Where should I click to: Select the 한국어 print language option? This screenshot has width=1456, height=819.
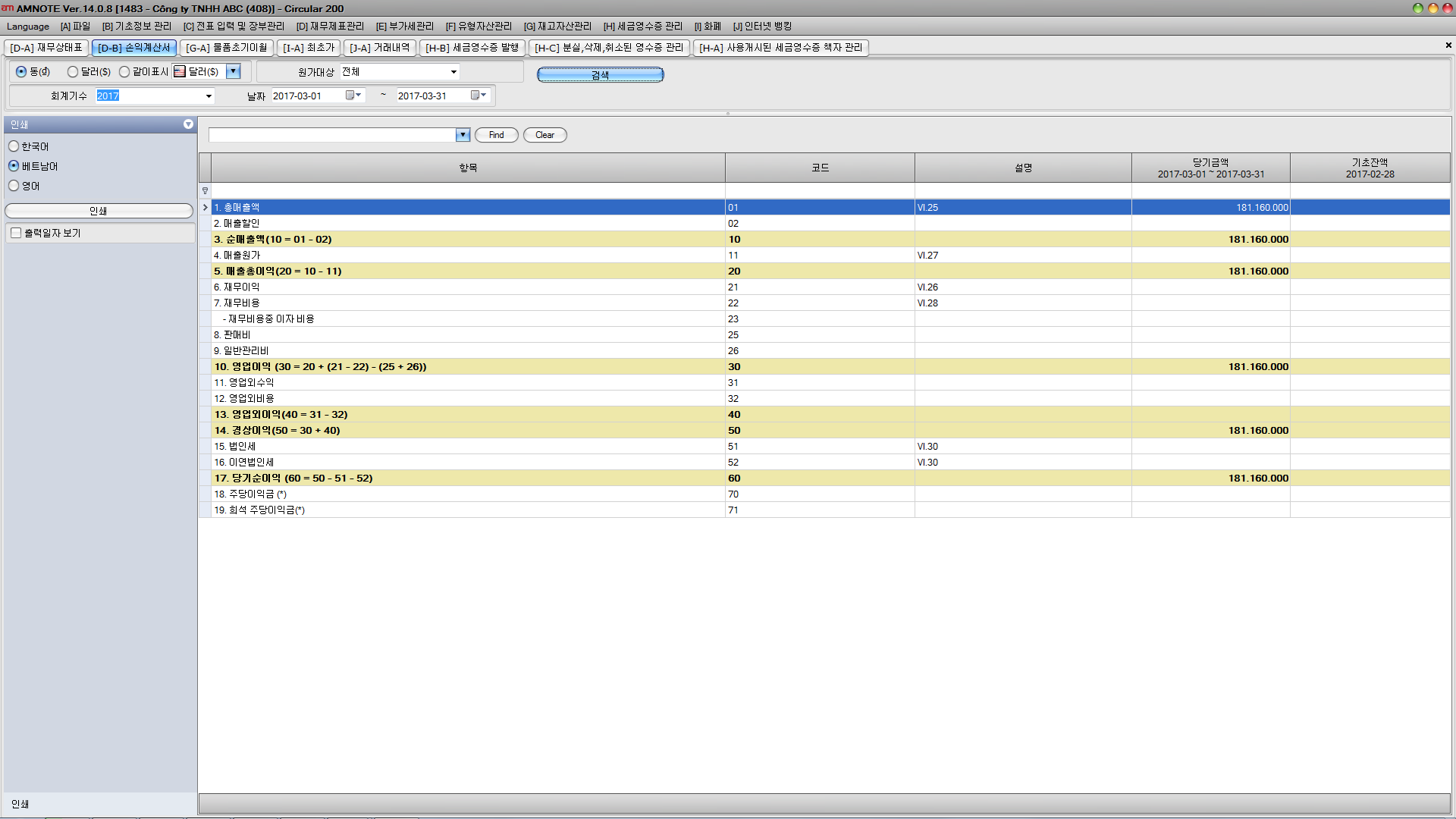[x=14, y=146]
